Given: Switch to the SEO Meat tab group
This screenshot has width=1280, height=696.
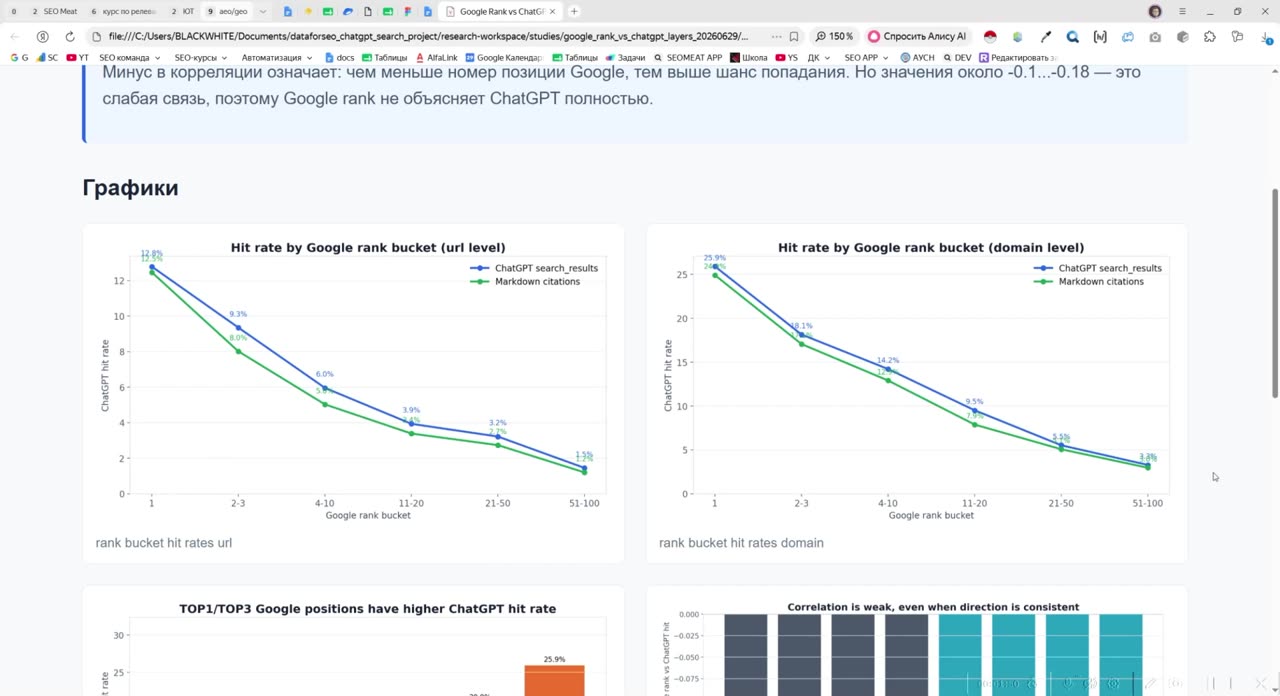Looking at the screenshot, I should pyautogui.click(x=53, y=12).
